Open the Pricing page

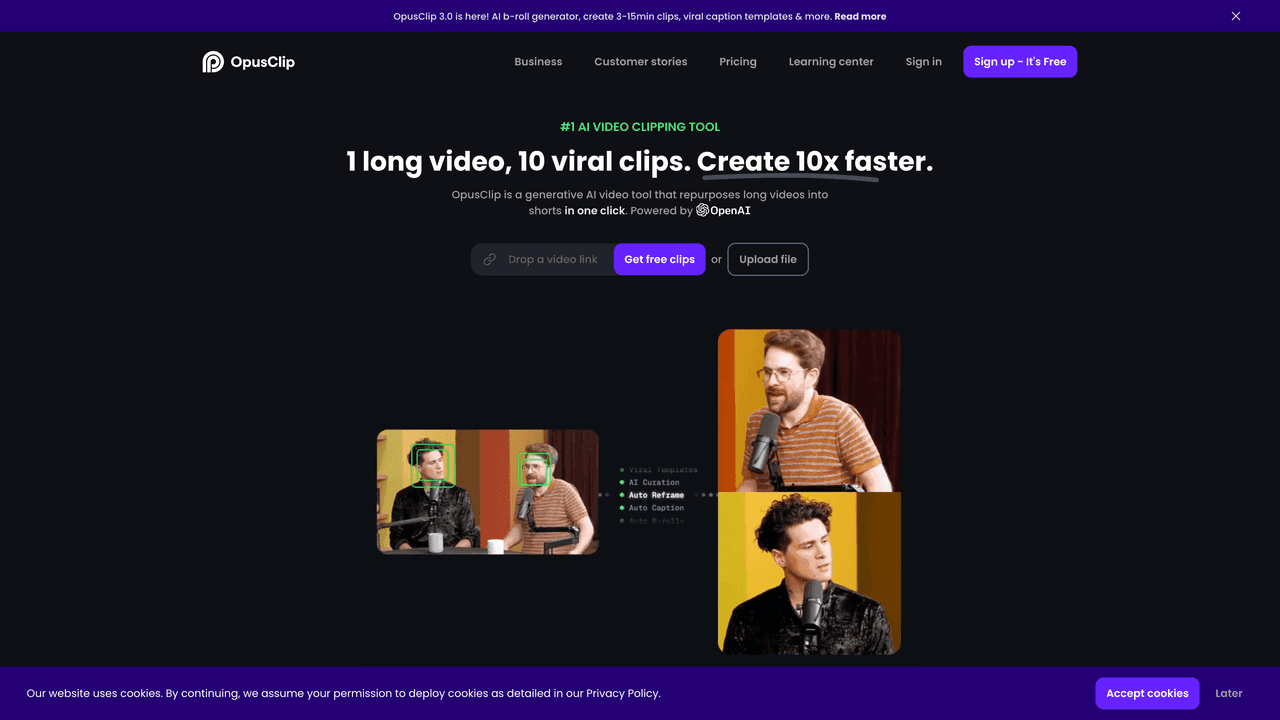tap(738, 62)
